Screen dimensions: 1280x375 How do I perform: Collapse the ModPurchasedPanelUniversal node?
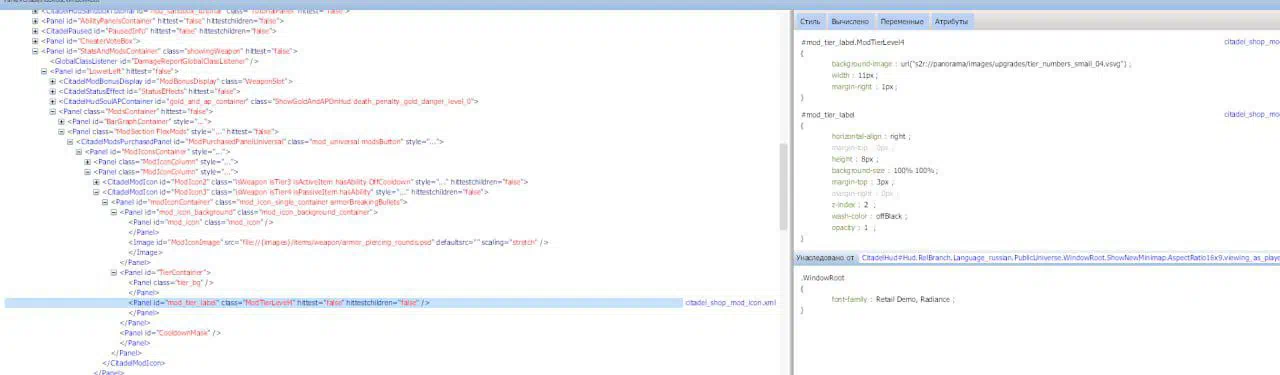click(70, 141)
